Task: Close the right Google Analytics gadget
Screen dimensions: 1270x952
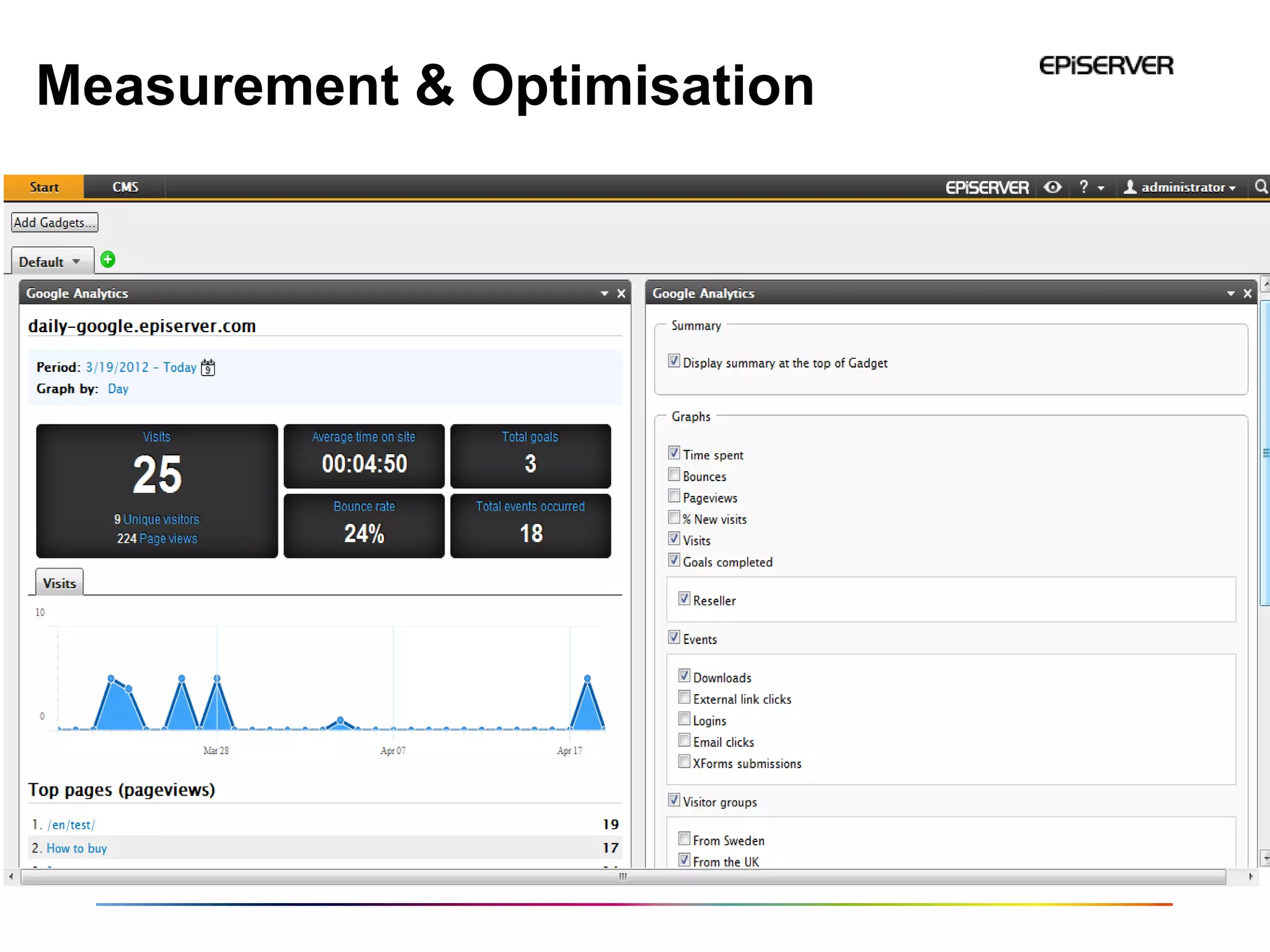Action: coord(1247,294)
